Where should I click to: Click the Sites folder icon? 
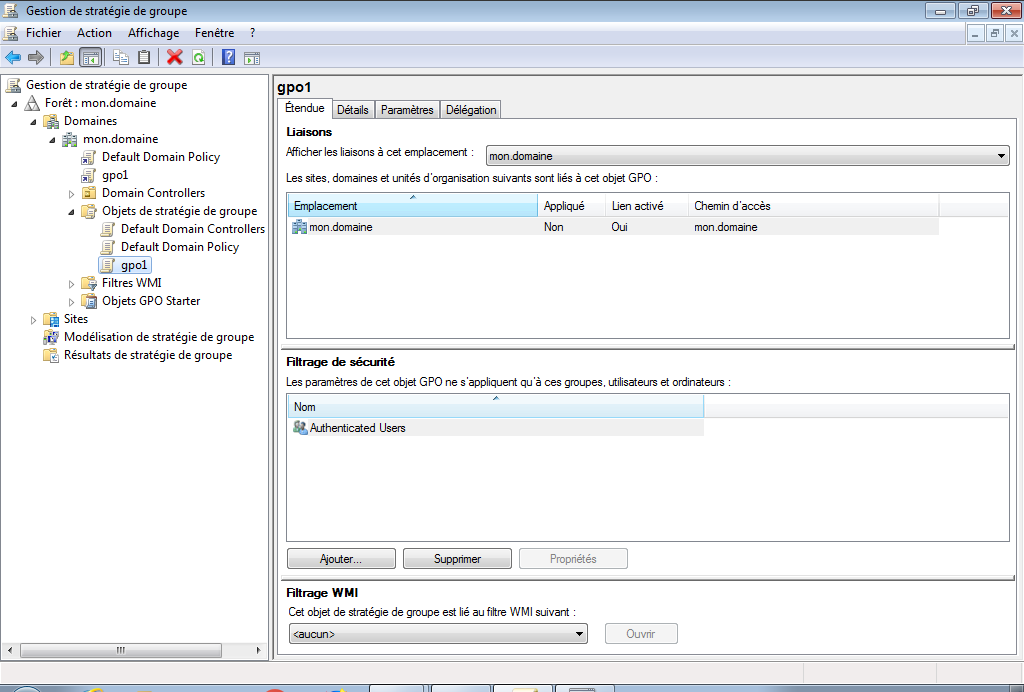[x=51, y=319]
